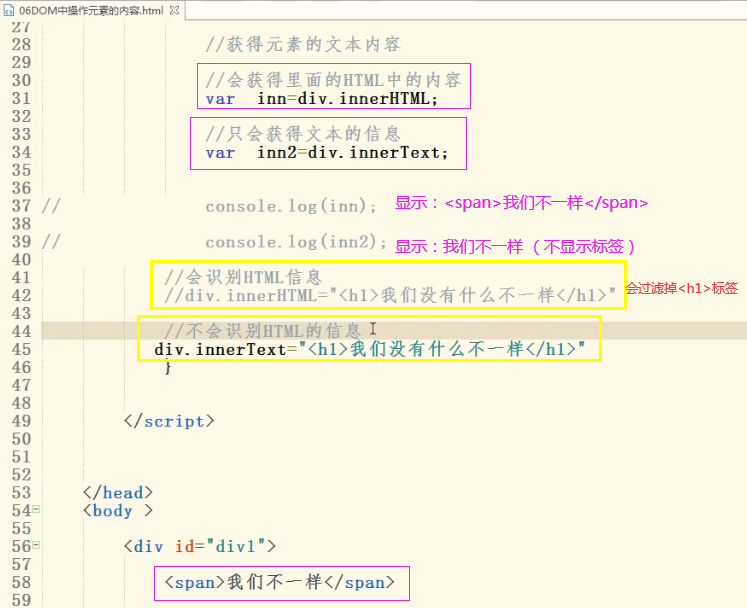
Task: Click line number 53 in the gutter
Action: [21, 493]
